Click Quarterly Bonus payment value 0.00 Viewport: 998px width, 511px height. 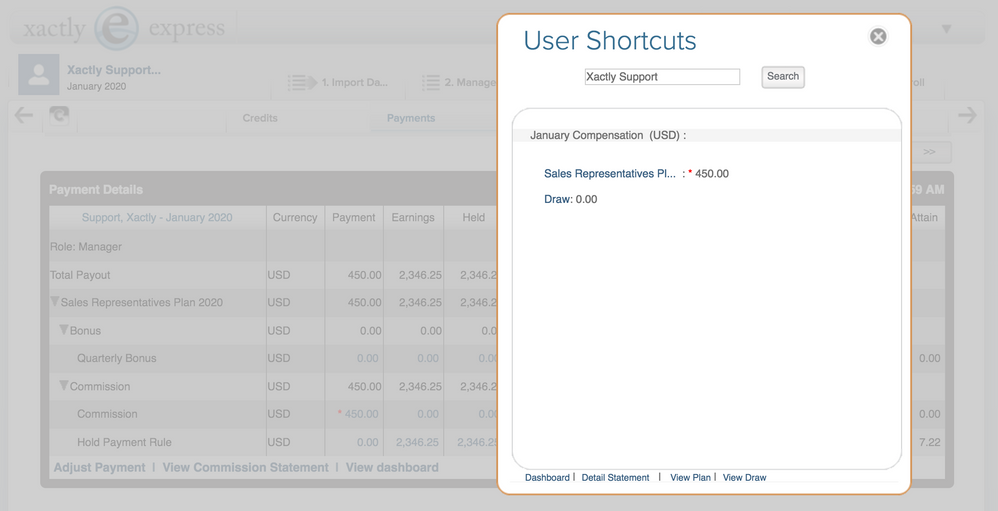point(368,358)
